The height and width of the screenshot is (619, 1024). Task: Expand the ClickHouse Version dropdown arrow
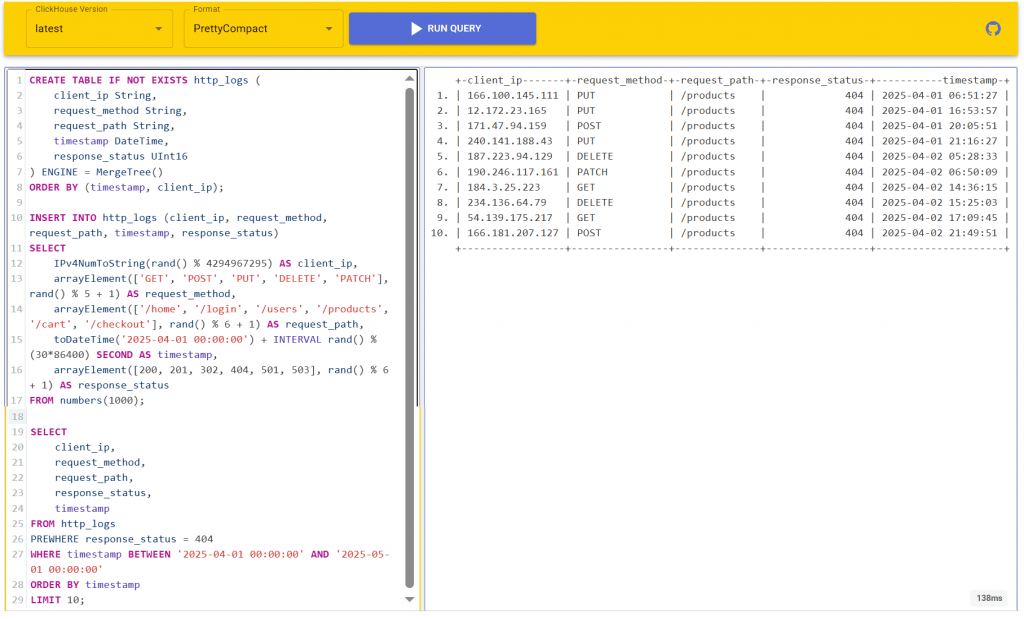point(158,29)
